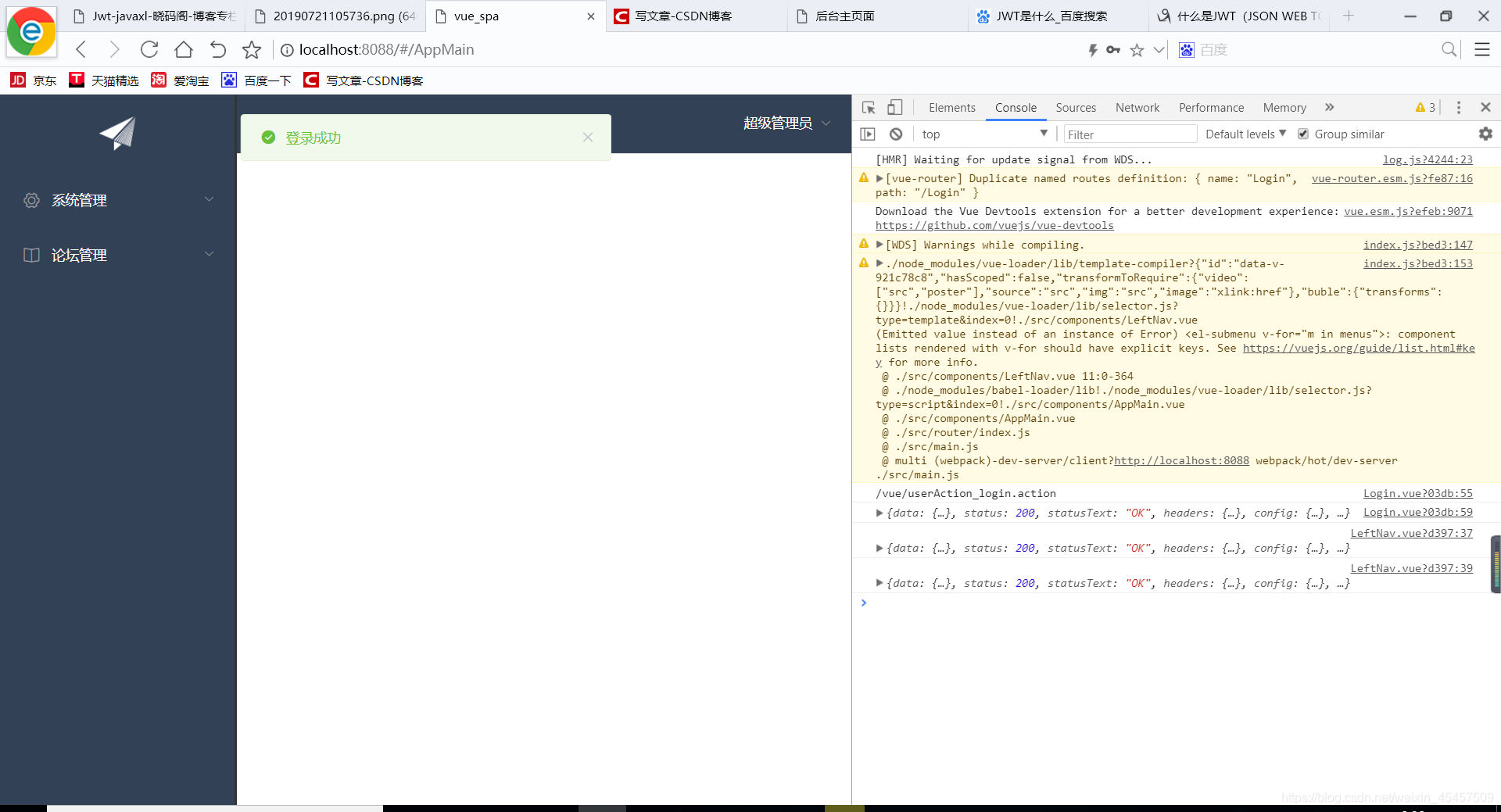1501x812 pixels.
Task: Open the Default levels dropdown
Action: coord(1245,134)
